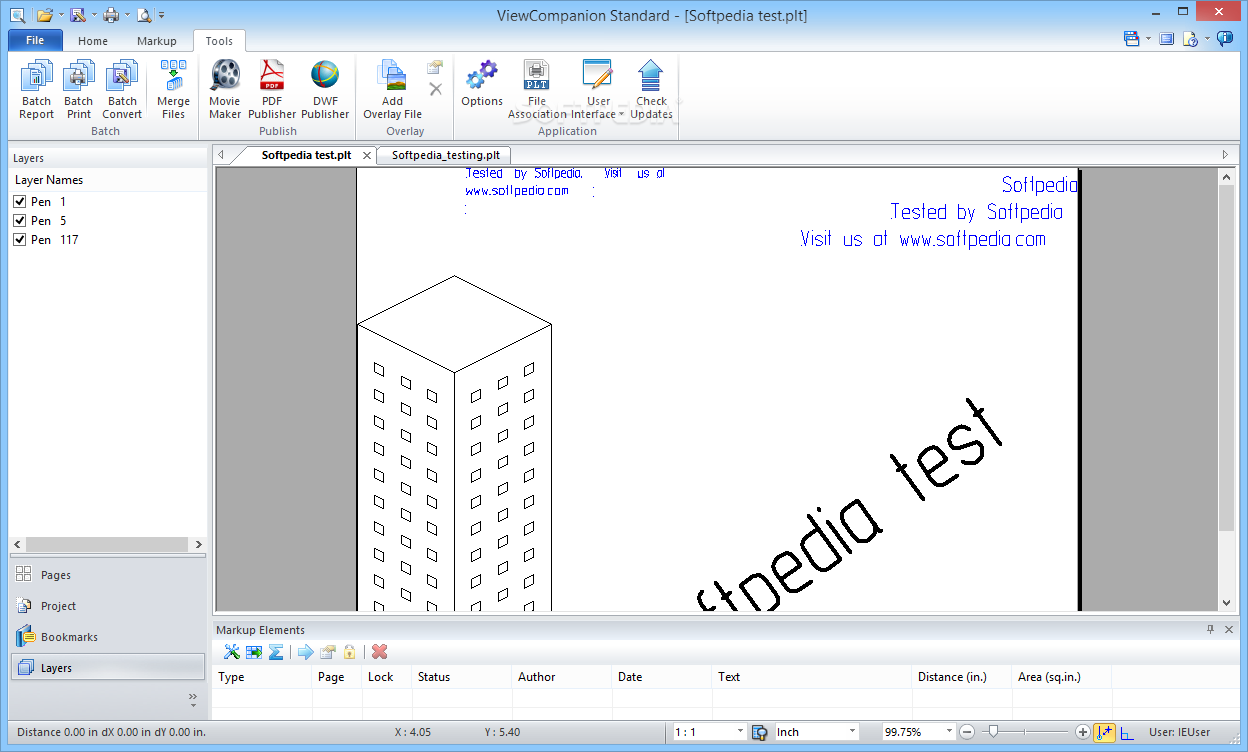Open Customize Quick Access Toolbar arrow
Screen dimensions: 1248x752
pos(162,15)
